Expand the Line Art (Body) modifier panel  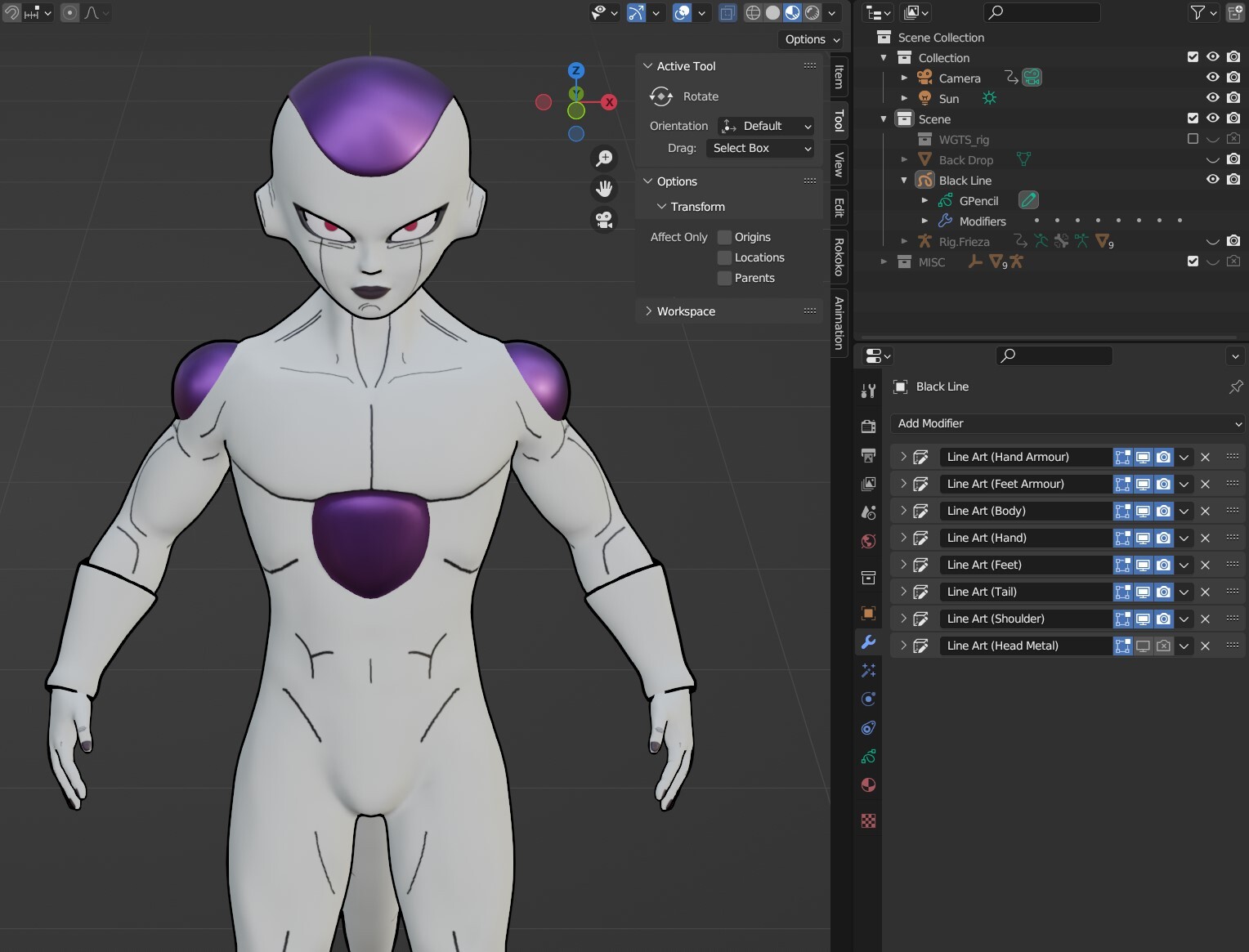903,511
